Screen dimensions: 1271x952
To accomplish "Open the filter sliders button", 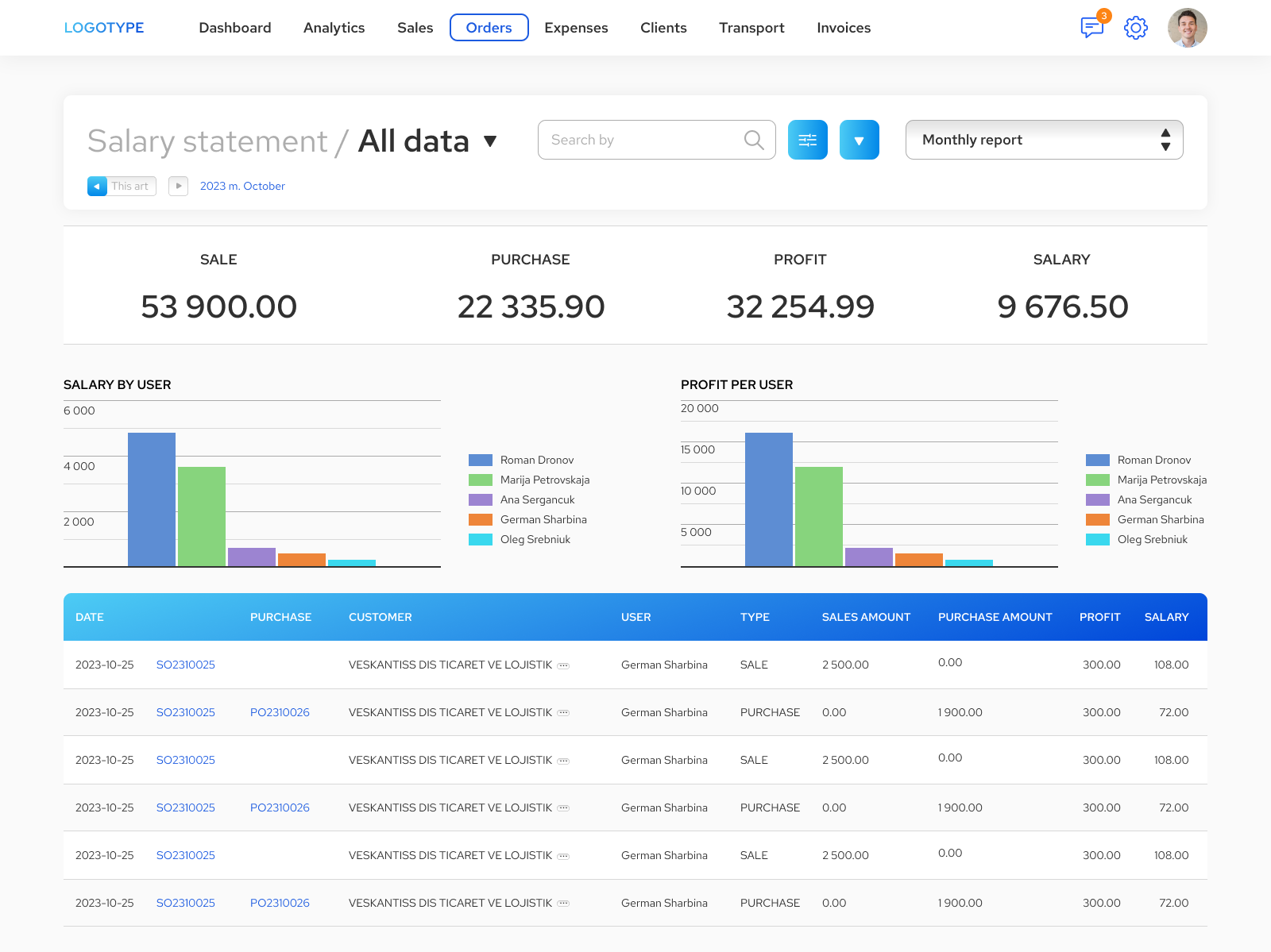I will [808, 140].
